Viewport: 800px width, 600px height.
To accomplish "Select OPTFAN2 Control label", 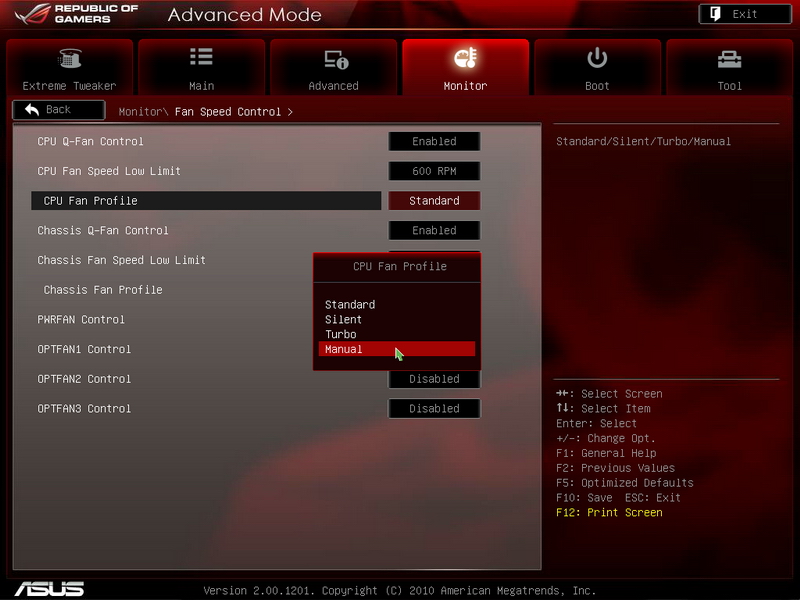I will pos(84,379).
